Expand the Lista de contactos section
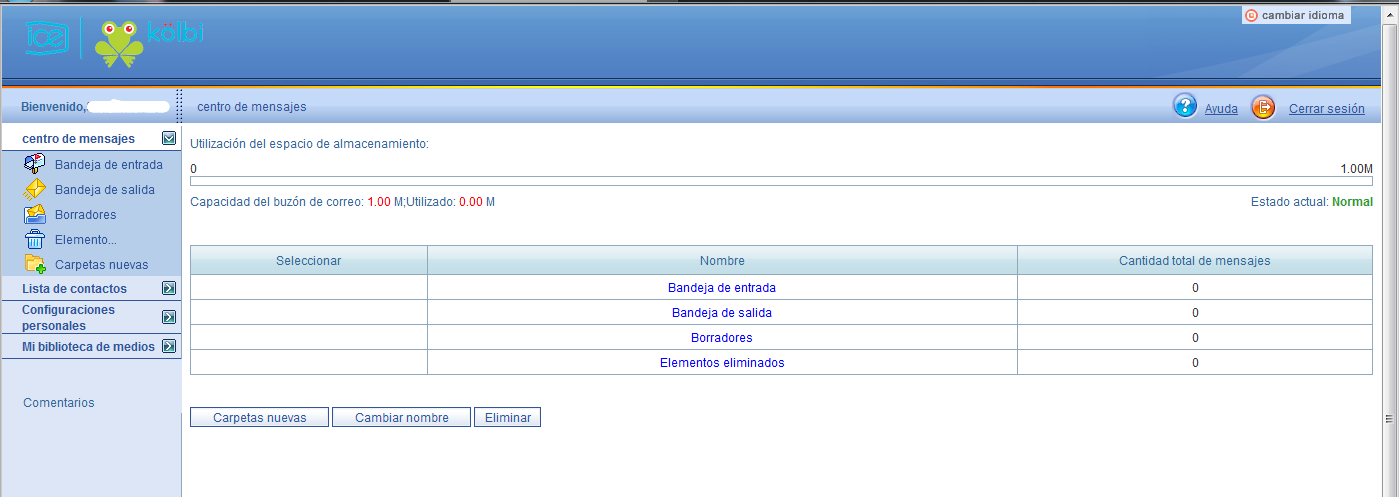The width and height of the screenshot is (1399, 497). (169, 289)
